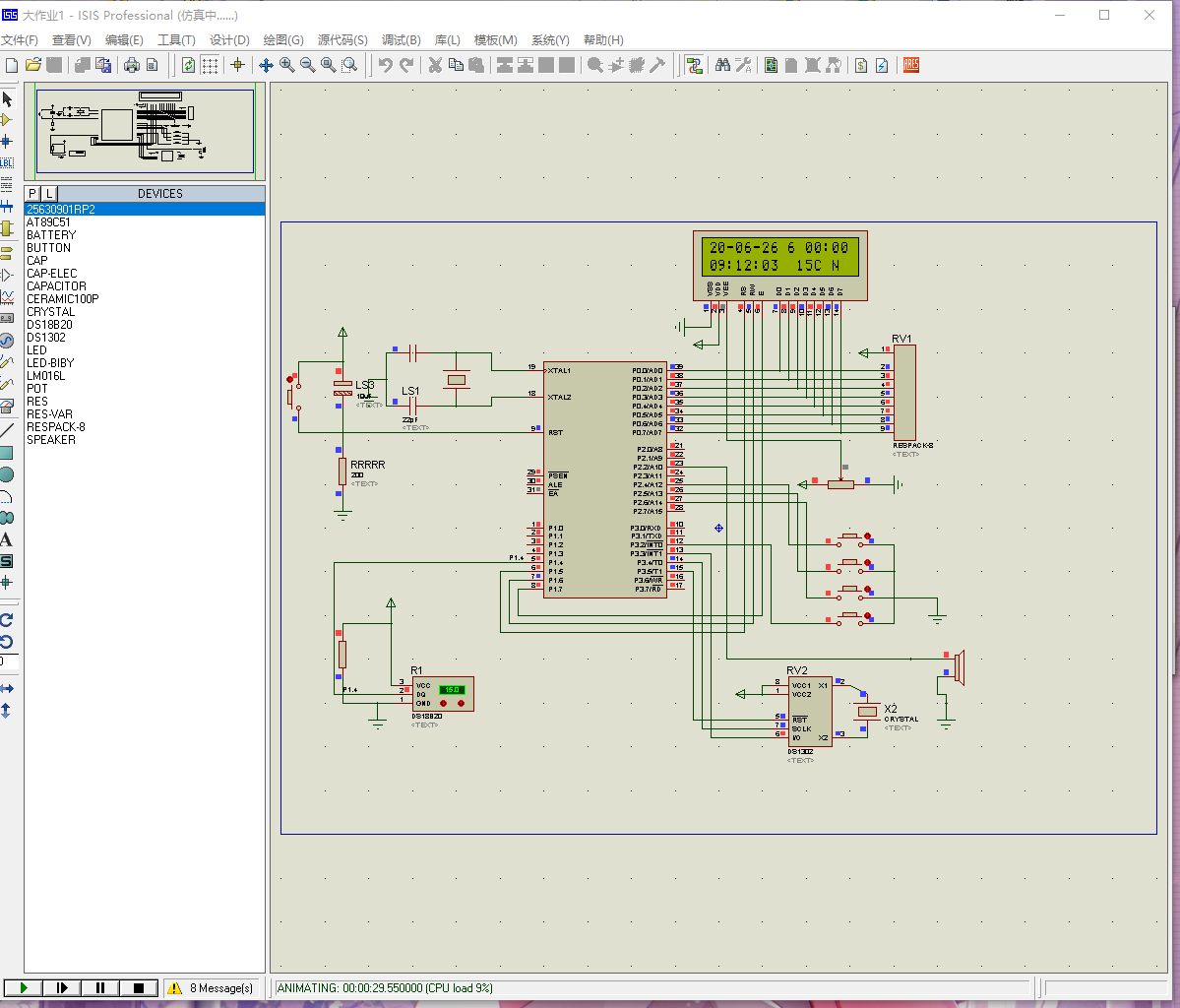Click the Open Design folder icon

click(33, 65)
